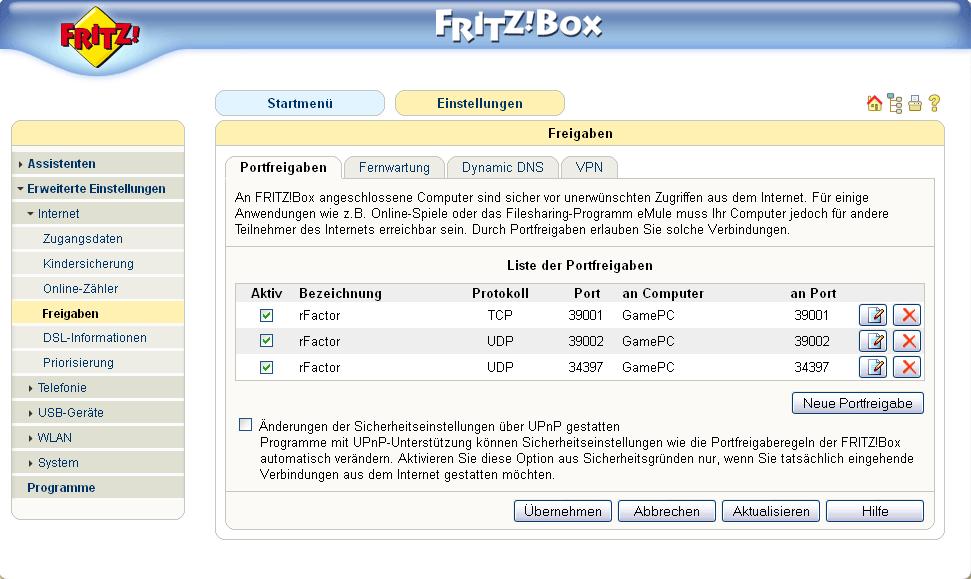Viewport: 971px width, 579px height.
Task: Click the Neue Portfreigabe button
Action: pos(858,403)
